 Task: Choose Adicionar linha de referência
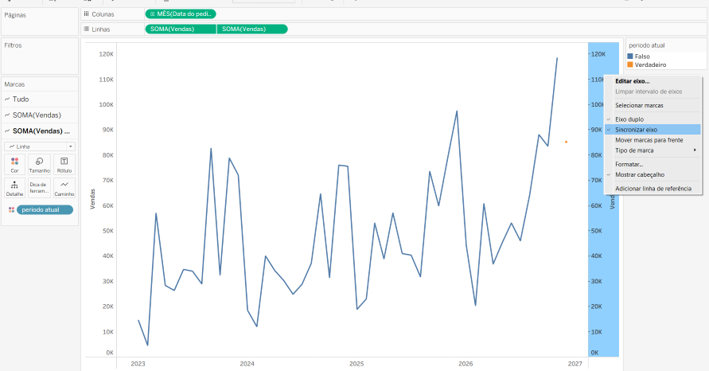(653, 188)
